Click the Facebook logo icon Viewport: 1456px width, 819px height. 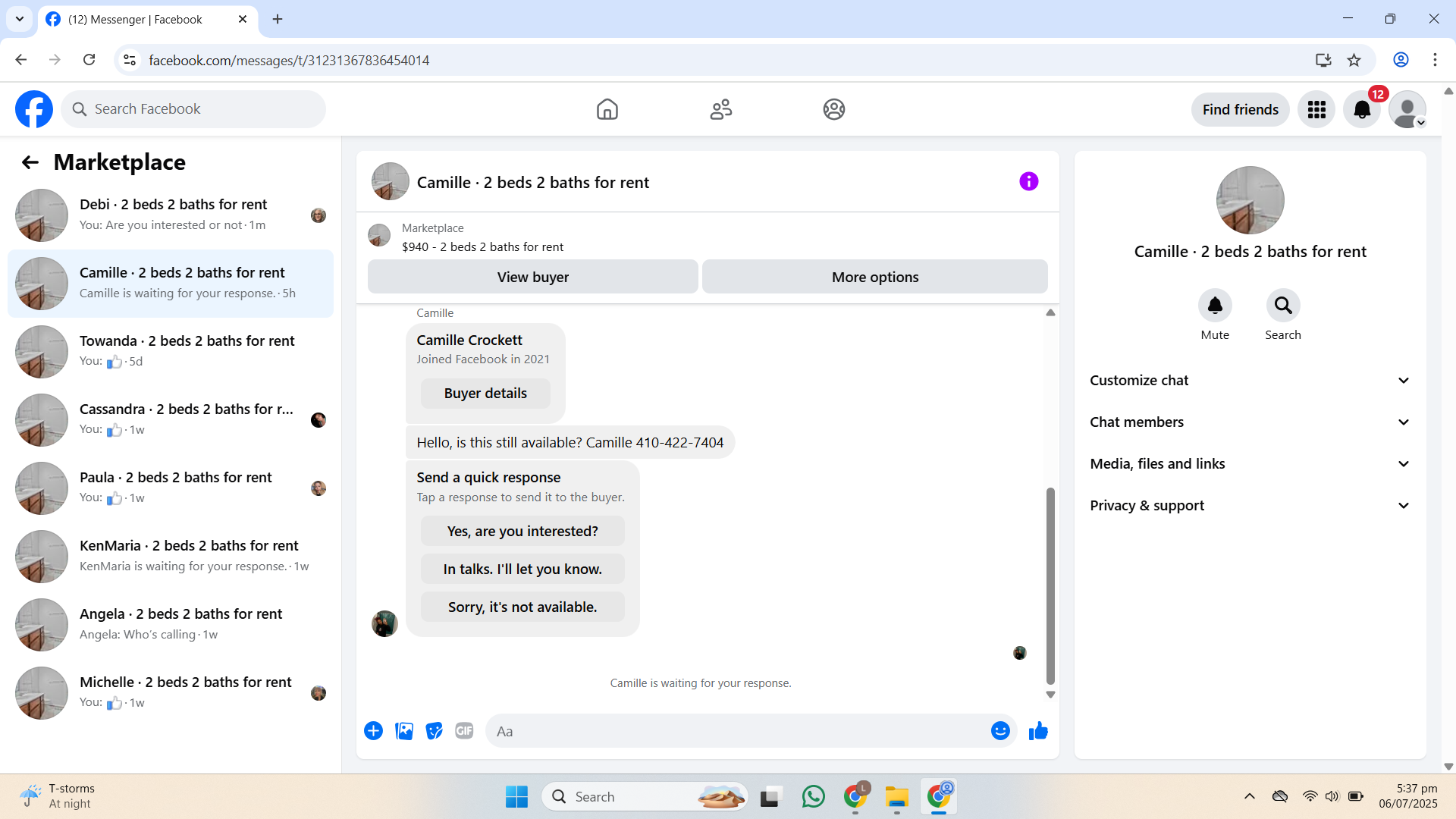(x=34, y=109)
